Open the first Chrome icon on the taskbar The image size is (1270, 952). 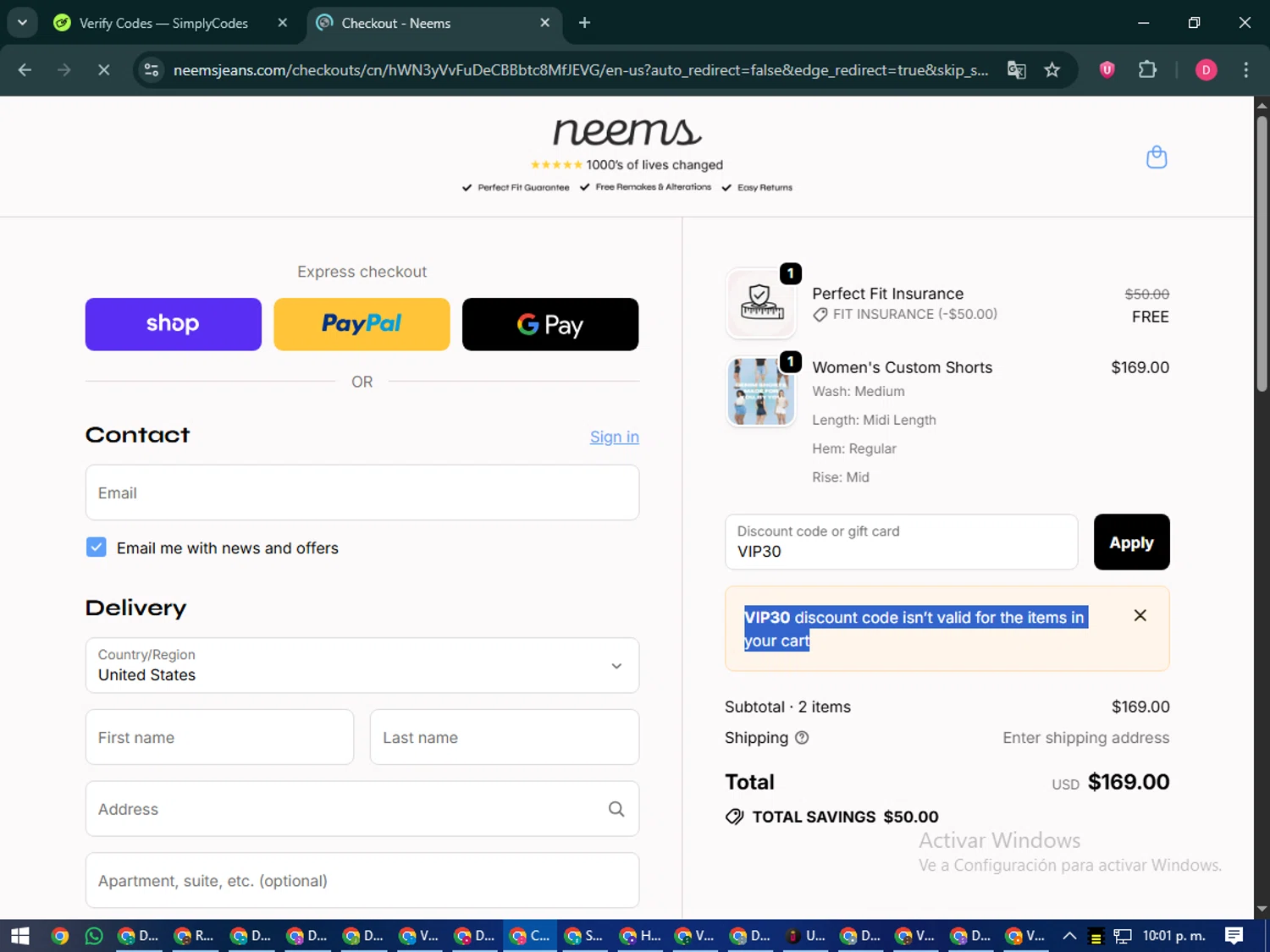click(59, 936)
